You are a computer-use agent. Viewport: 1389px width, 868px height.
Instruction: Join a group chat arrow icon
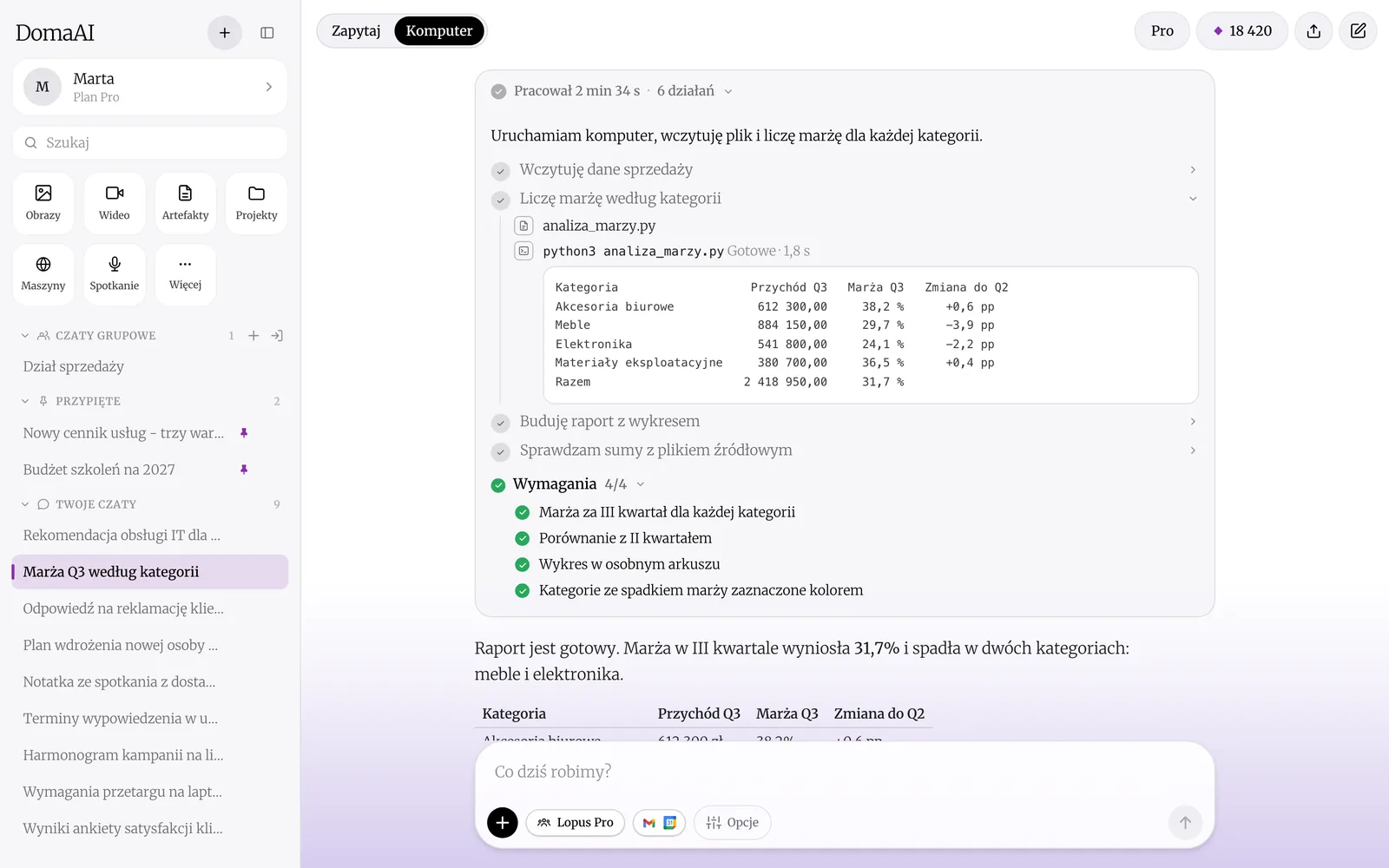[x=277, y=336]
